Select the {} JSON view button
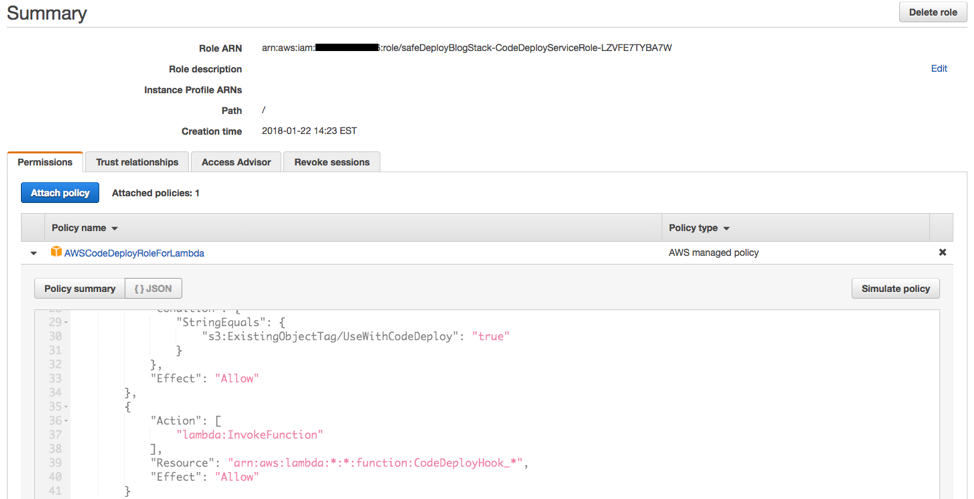 (x=153, y=289)
